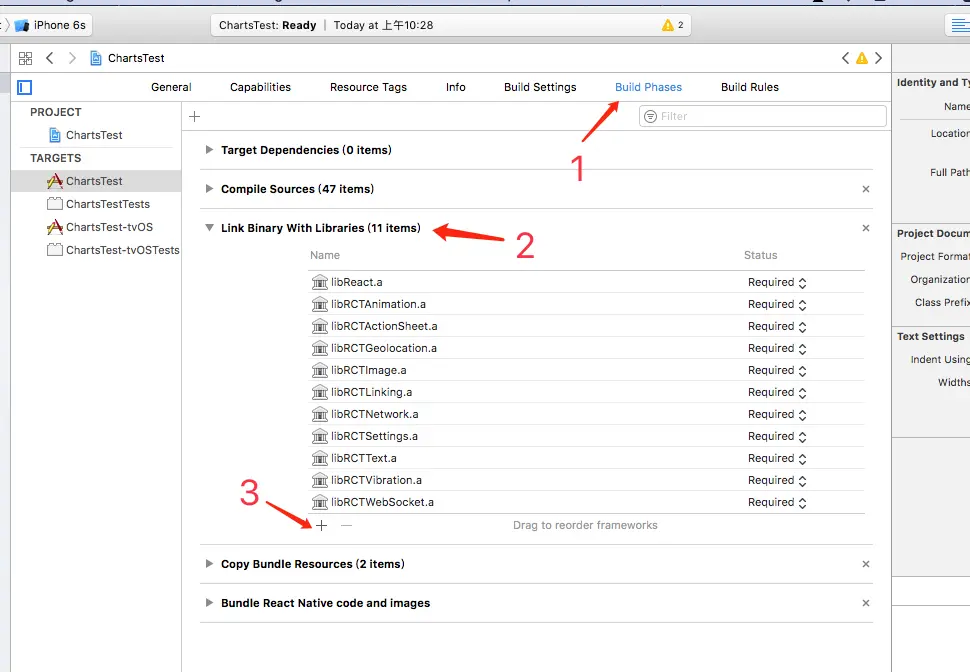Switch to the Capabilities tab
Image resolution: width=970 pixels, height=672 pixels.
click(260, 87)
